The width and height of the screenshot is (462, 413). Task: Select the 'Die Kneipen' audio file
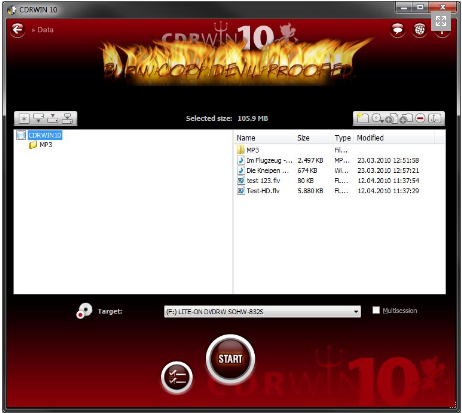(x=268, y=170)
